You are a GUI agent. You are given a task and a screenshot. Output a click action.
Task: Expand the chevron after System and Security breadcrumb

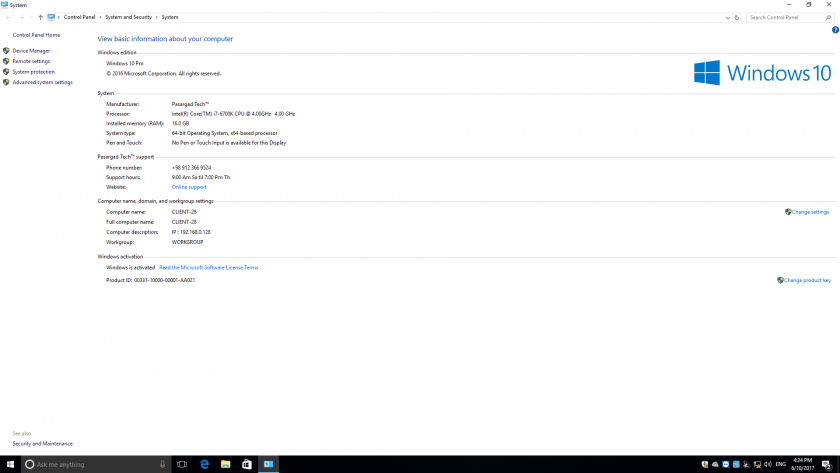[157, 17]
